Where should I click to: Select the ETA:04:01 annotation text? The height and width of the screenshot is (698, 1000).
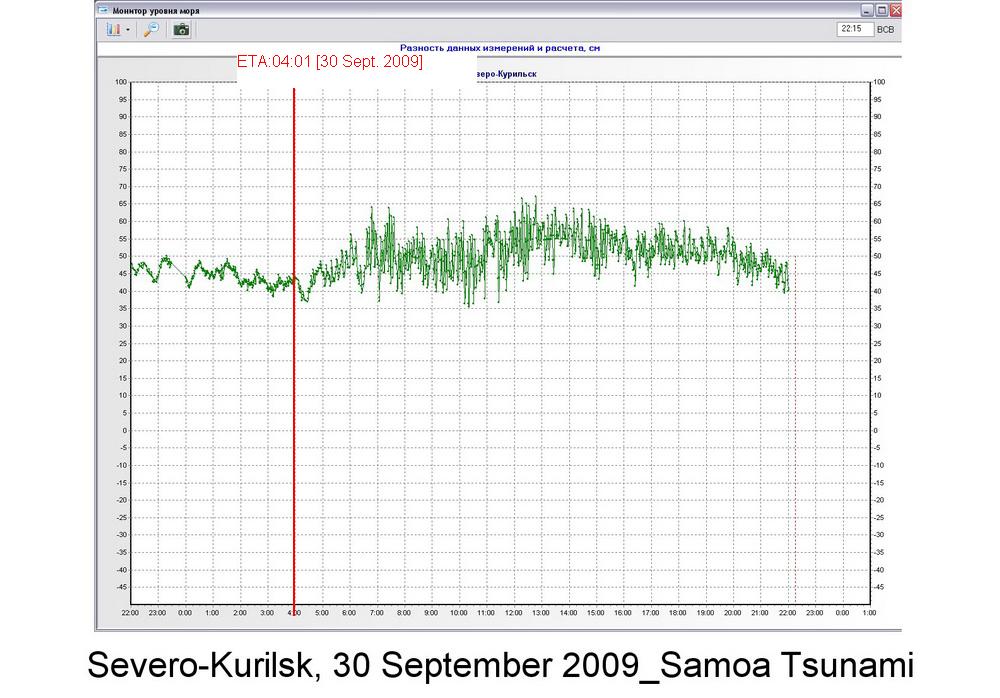click(x=329, y=62)
